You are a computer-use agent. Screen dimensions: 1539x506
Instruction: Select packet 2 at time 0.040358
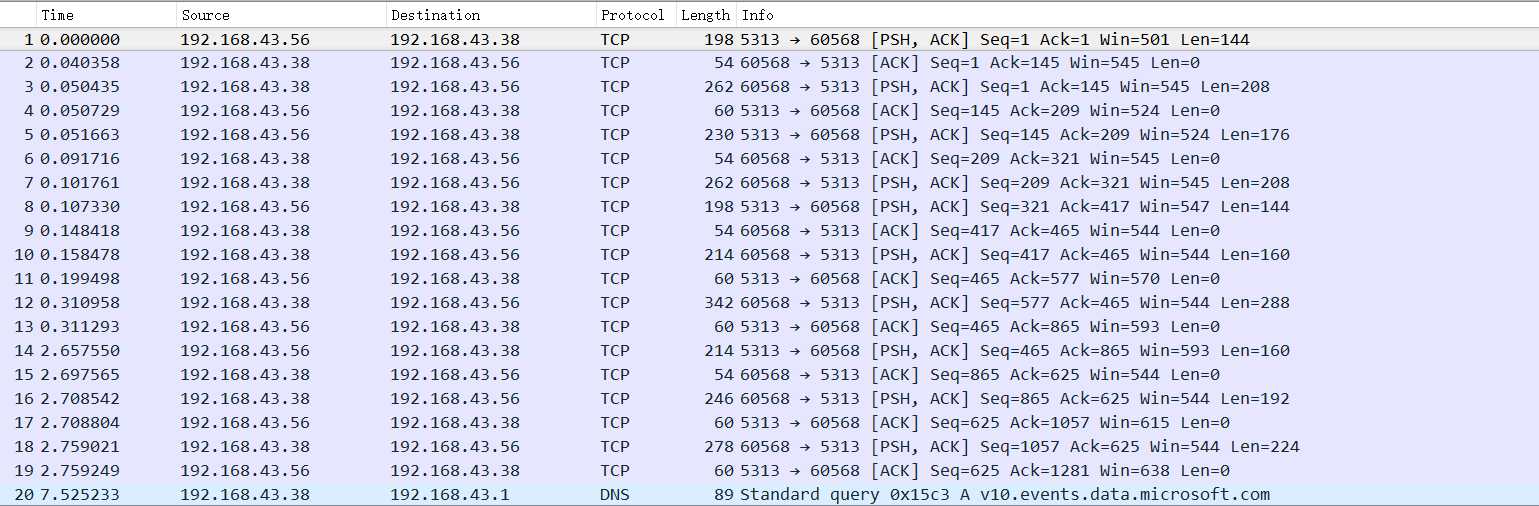click(769, 62)
